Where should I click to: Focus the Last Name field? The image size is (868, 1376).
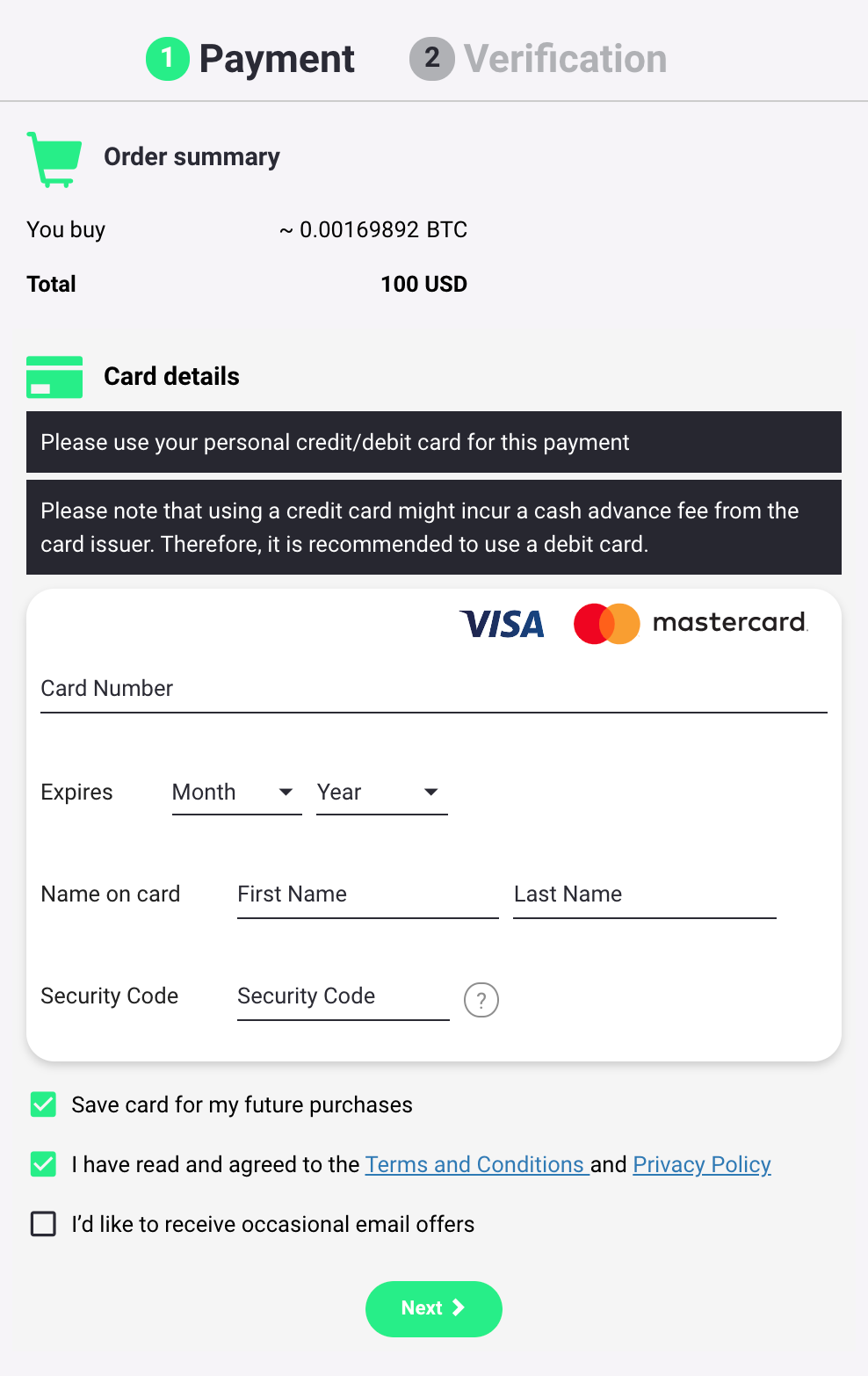[x=644, y=894]
